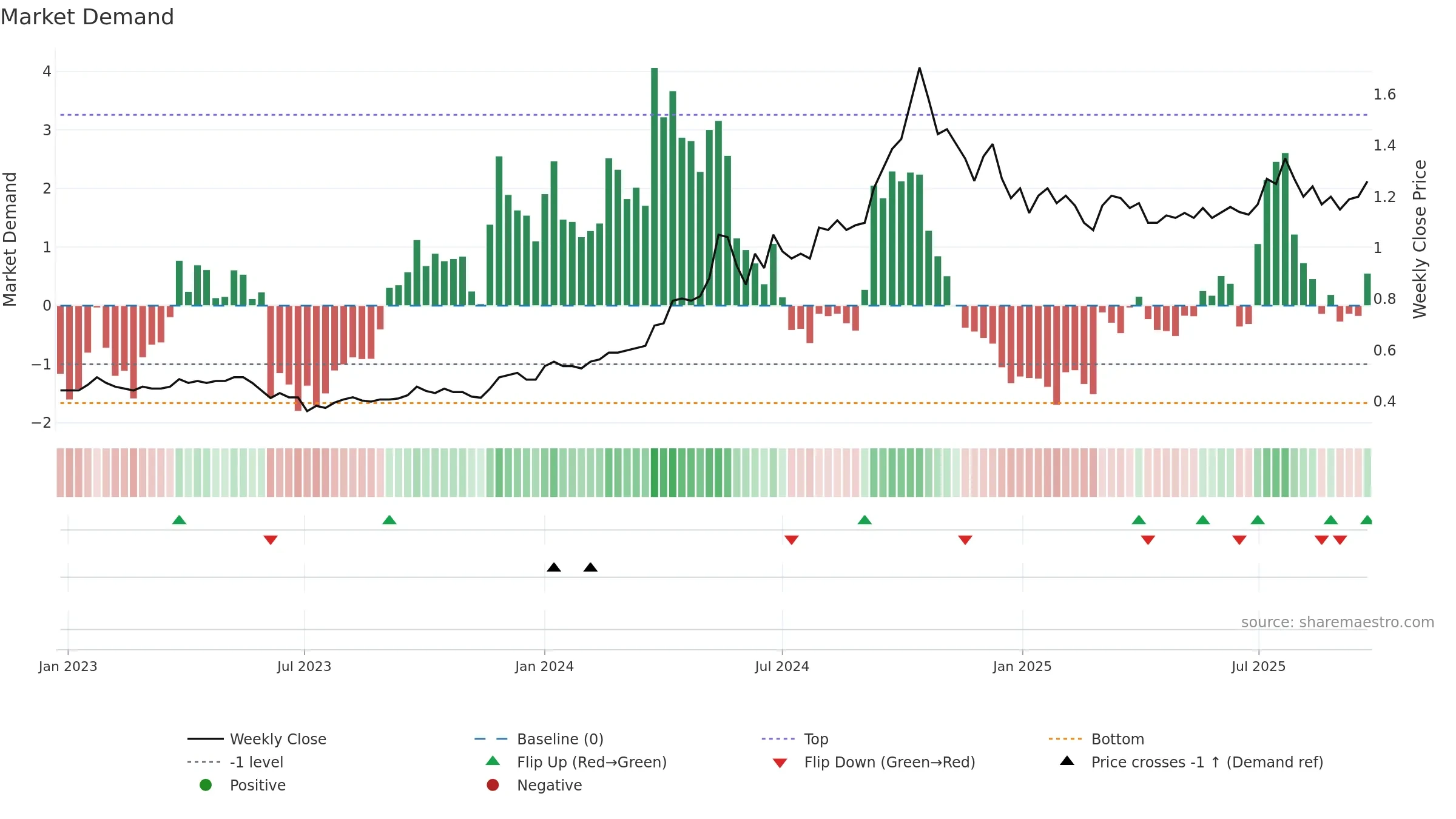This screenshot has height=819, width=1456.
Task: Click the tallest green demand bar above 4
Action: (655, 186)
